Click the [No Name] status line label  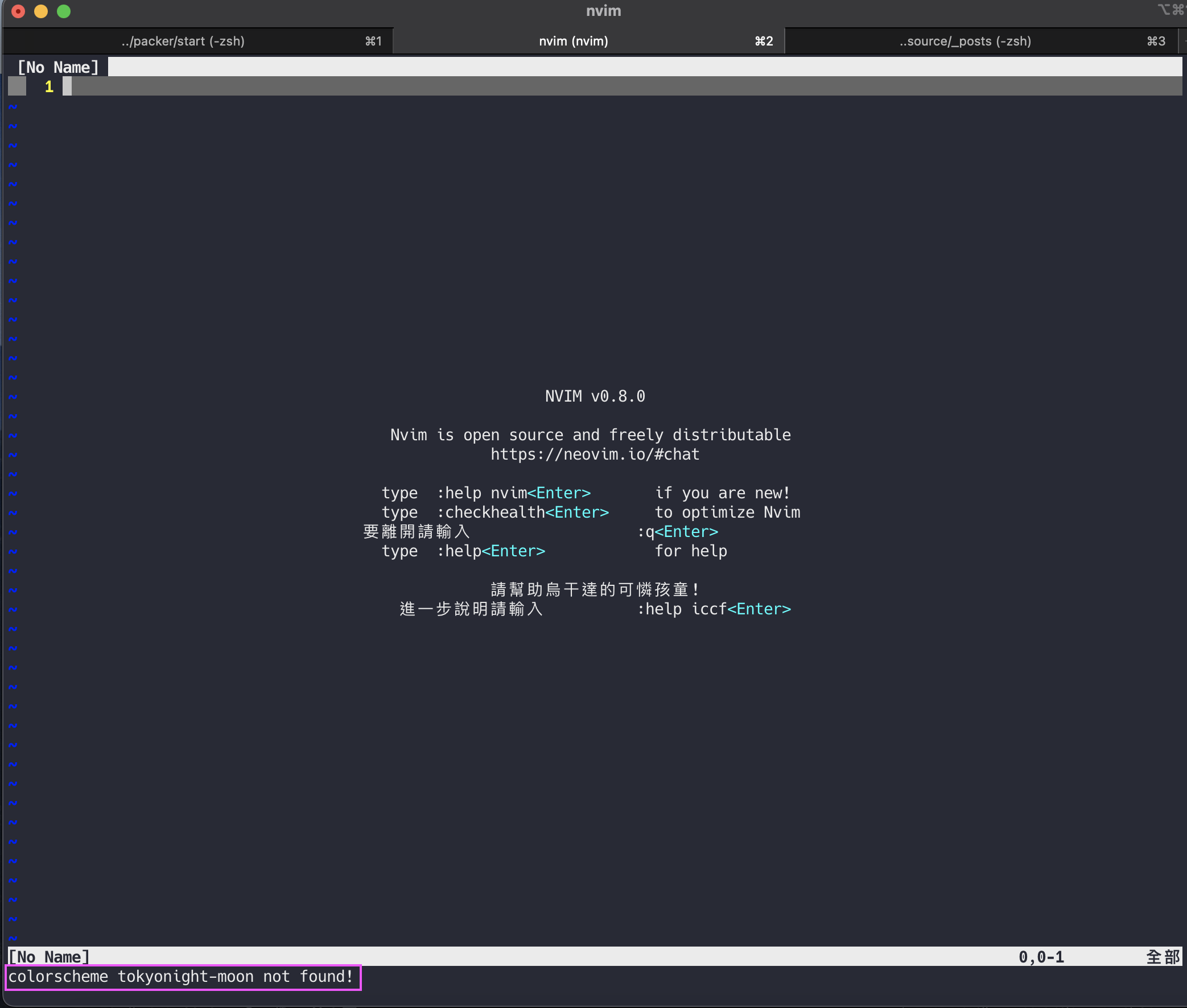(49, 957)
